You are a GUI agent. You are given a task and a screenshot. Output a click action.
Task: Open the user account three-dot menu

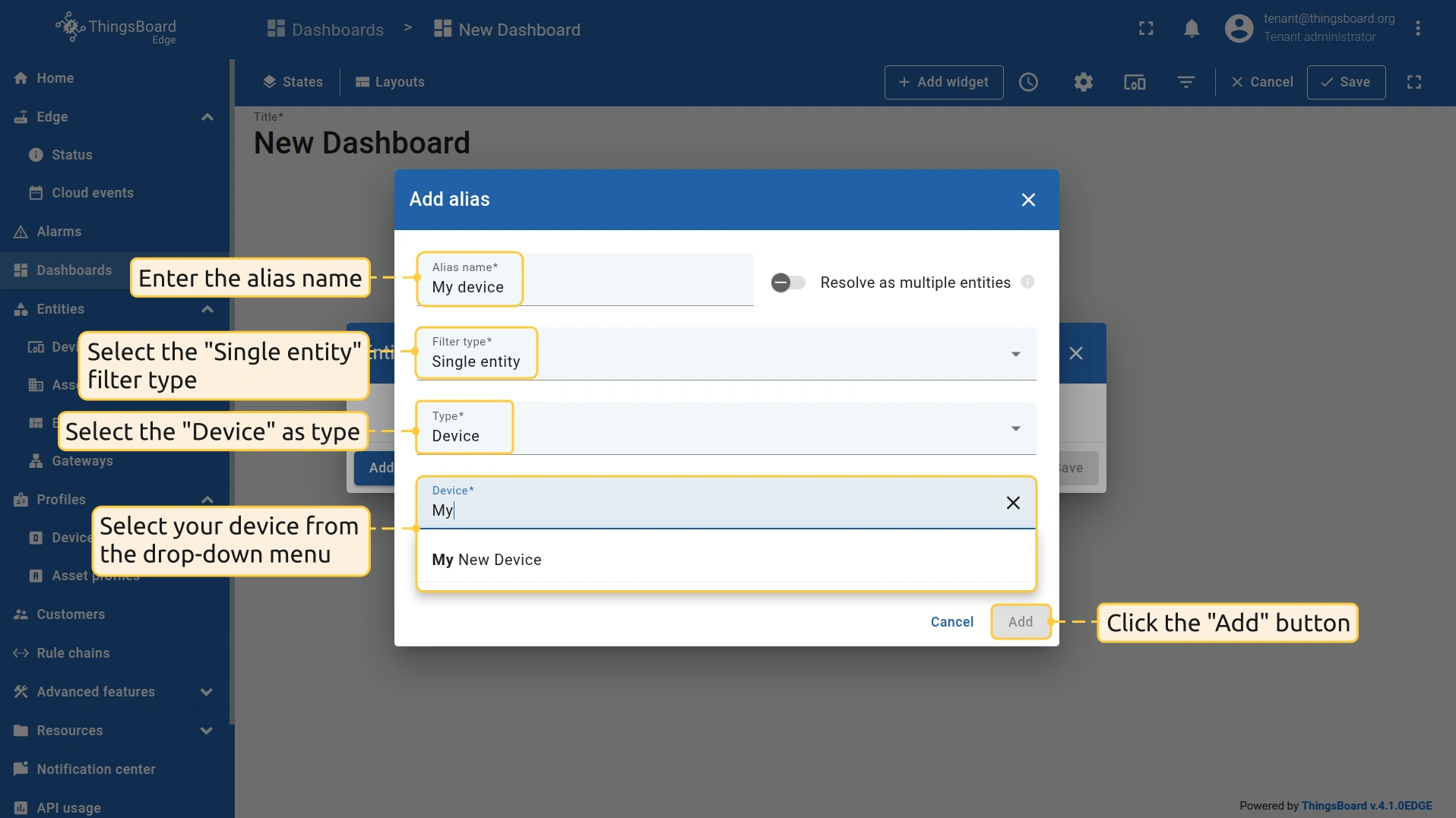pyautogui.click(x=1418, y=29)
